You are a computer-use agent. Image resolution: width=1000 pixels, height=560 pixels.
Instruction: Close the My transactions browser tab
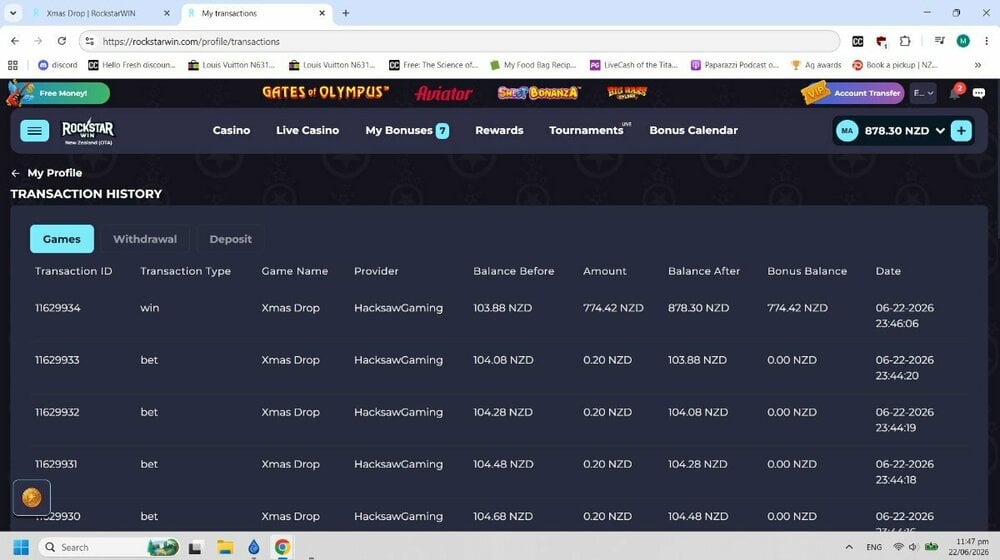tap(322, 13)
